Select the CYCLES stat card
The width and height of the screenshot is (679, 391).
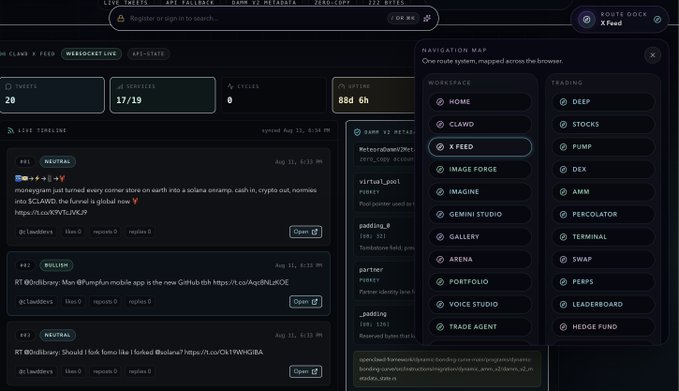[274, 95]
